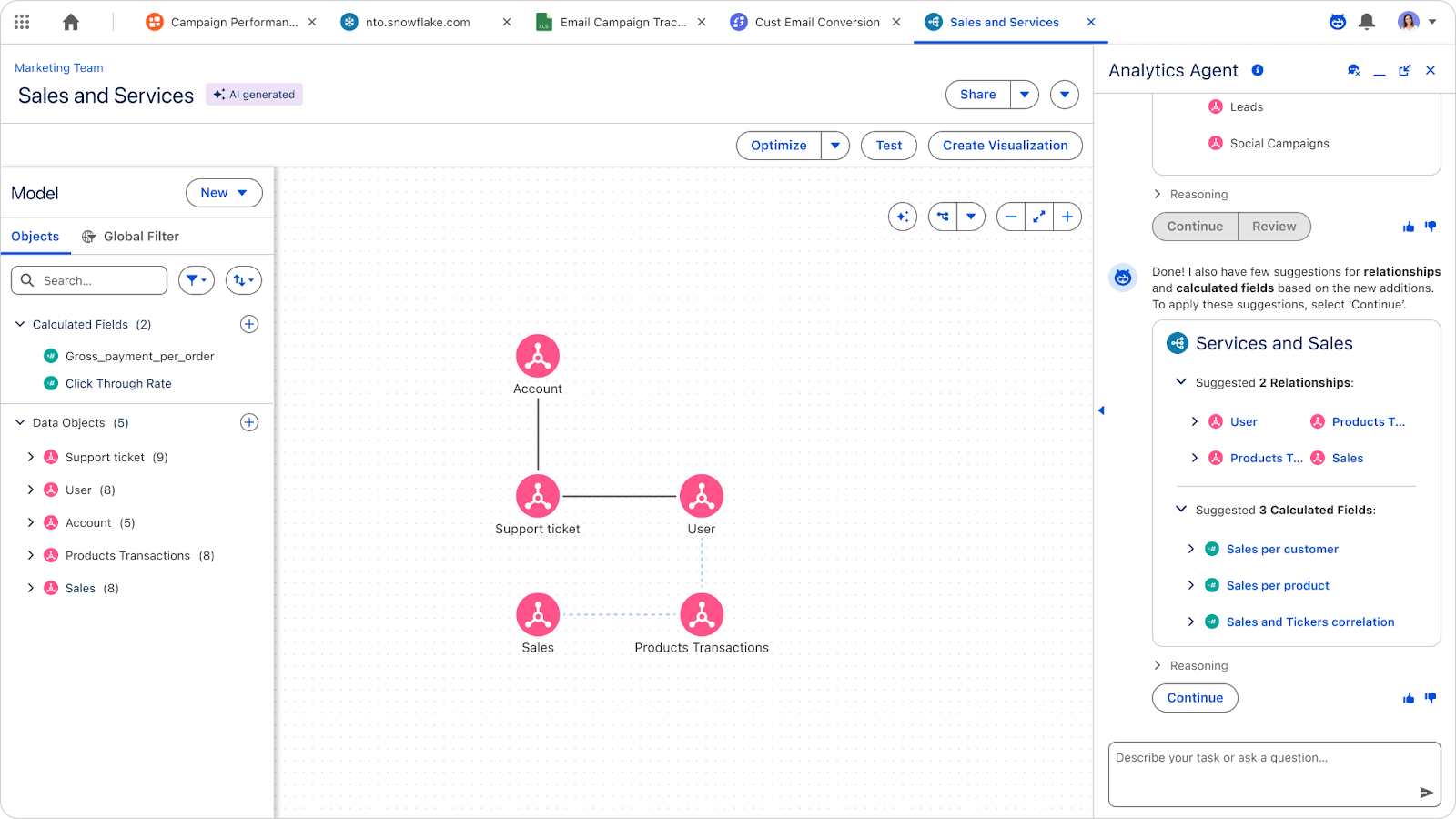
Task: Click Create Visualization button
Action: (1006, 146)
